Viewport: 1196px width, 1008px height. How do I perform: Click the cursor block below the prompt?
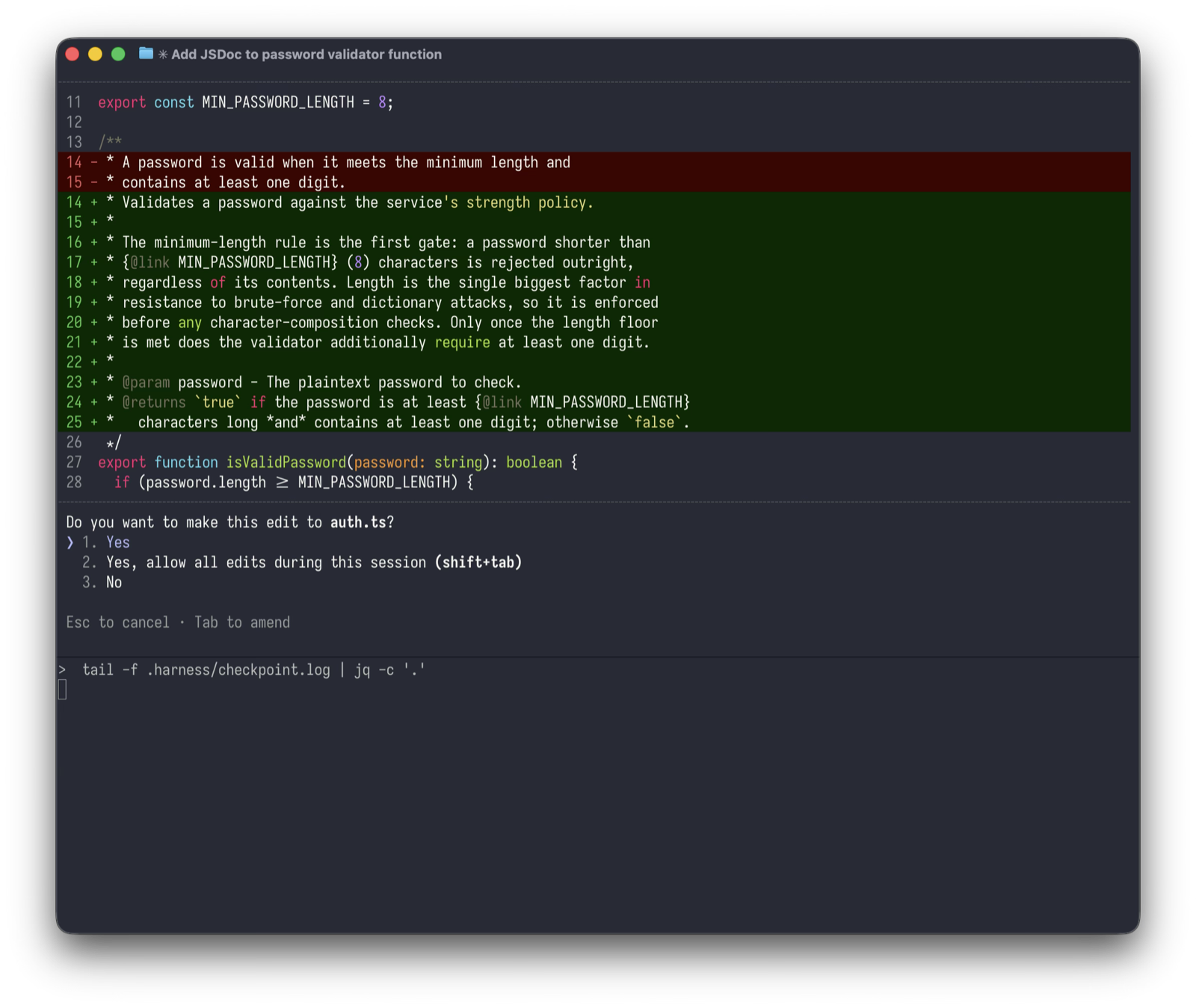point(63,690)
